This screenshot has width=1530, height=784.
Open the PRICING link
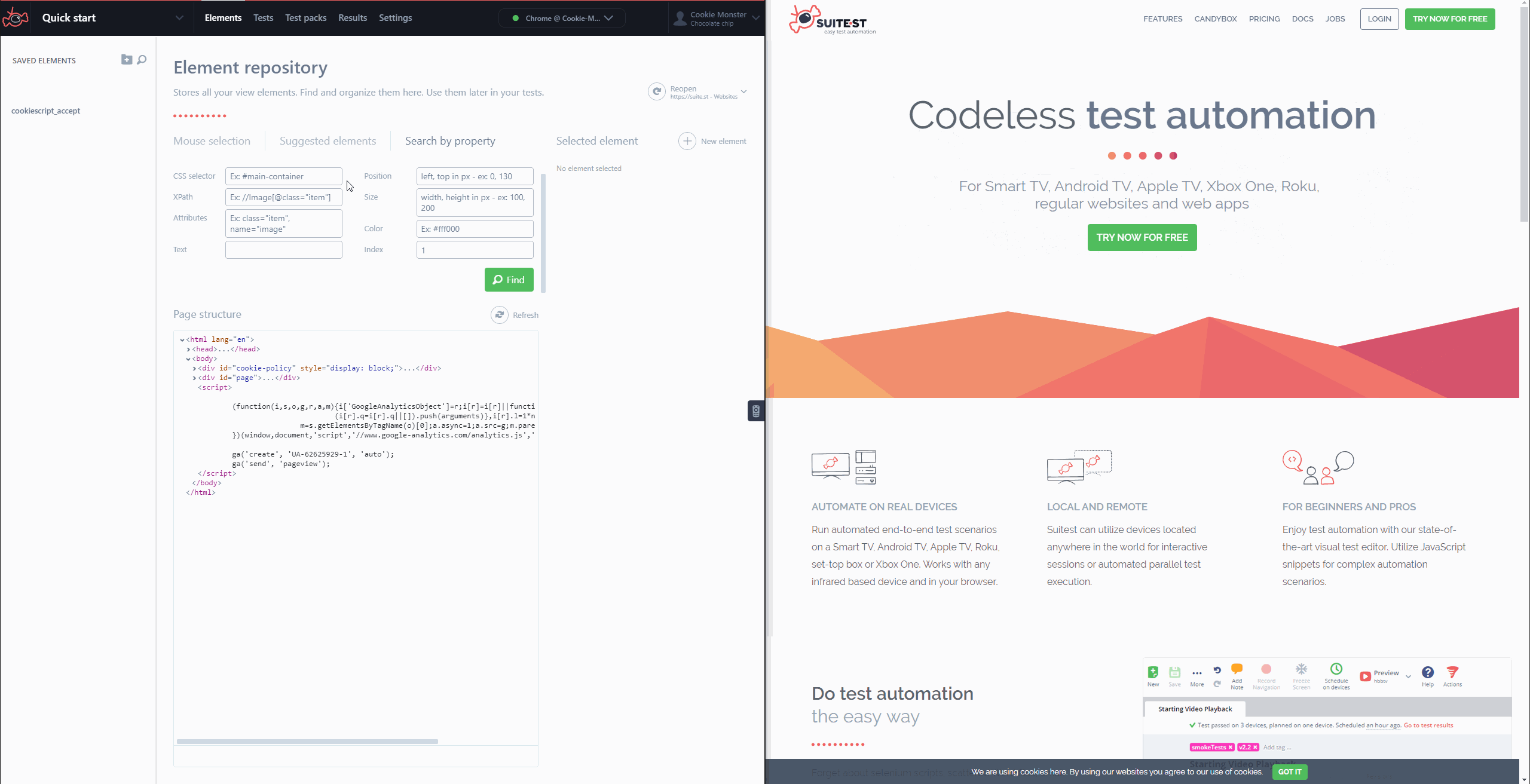[1264, 19]
